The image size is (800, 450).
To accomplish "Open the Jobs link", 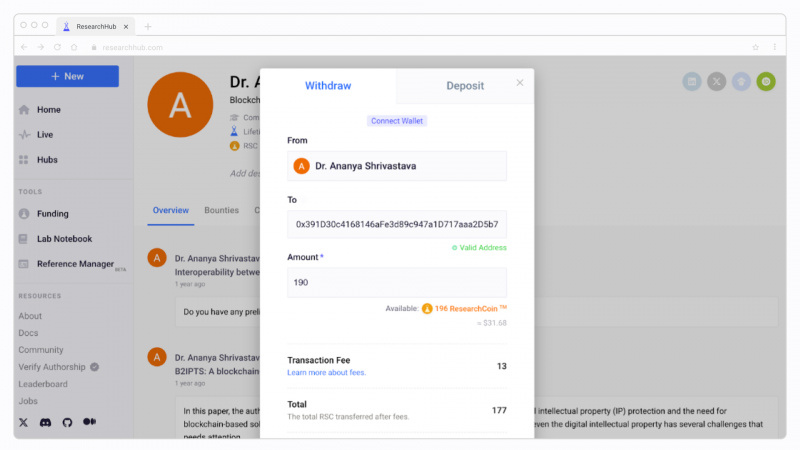I will (28, 401).
